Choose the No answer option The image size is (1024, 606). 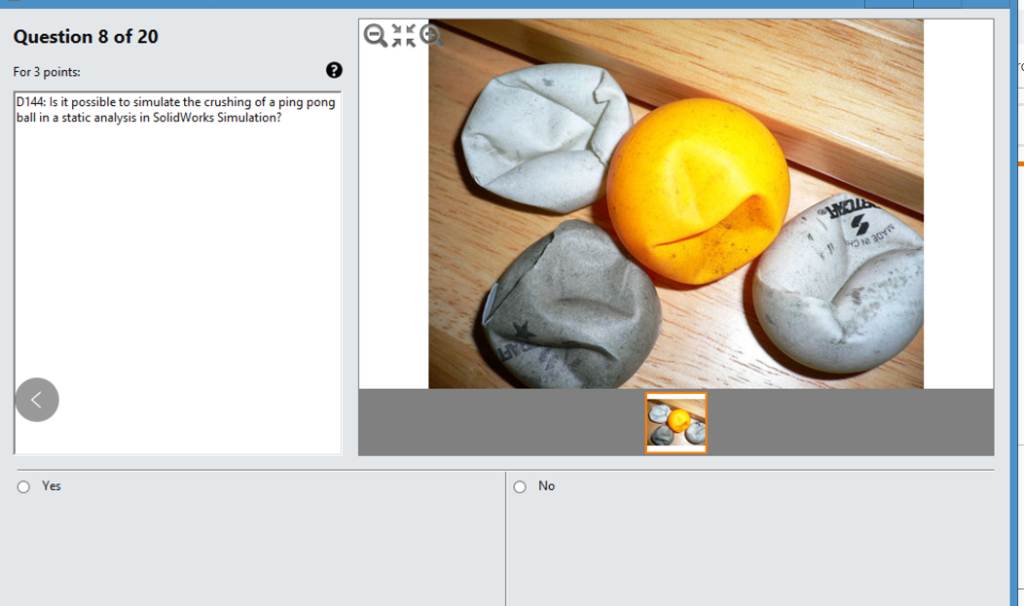(519, 486)
